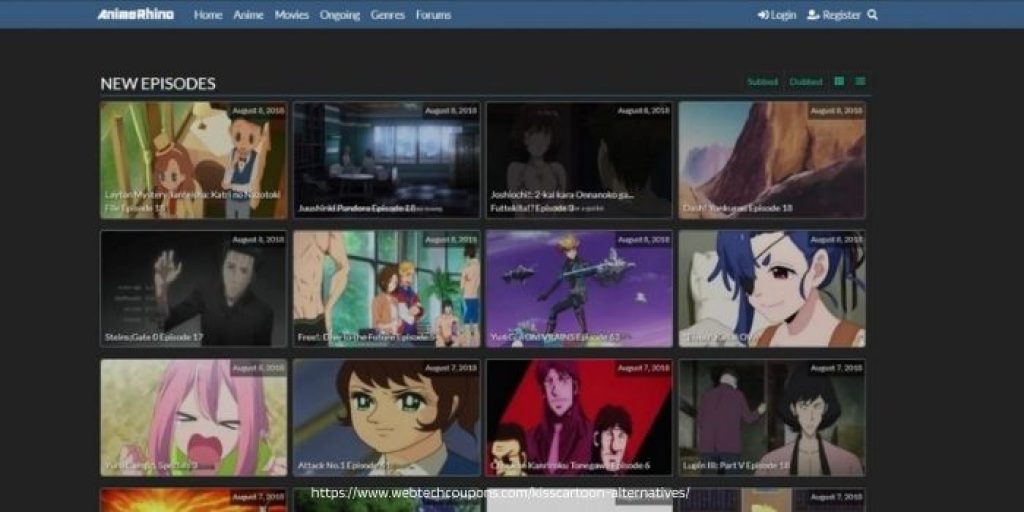The width and height of the screenshot is (1024, 512).
Task: Open Yu-Gi-Oh! VRAINS episode thumbnail
Action: 579,289
